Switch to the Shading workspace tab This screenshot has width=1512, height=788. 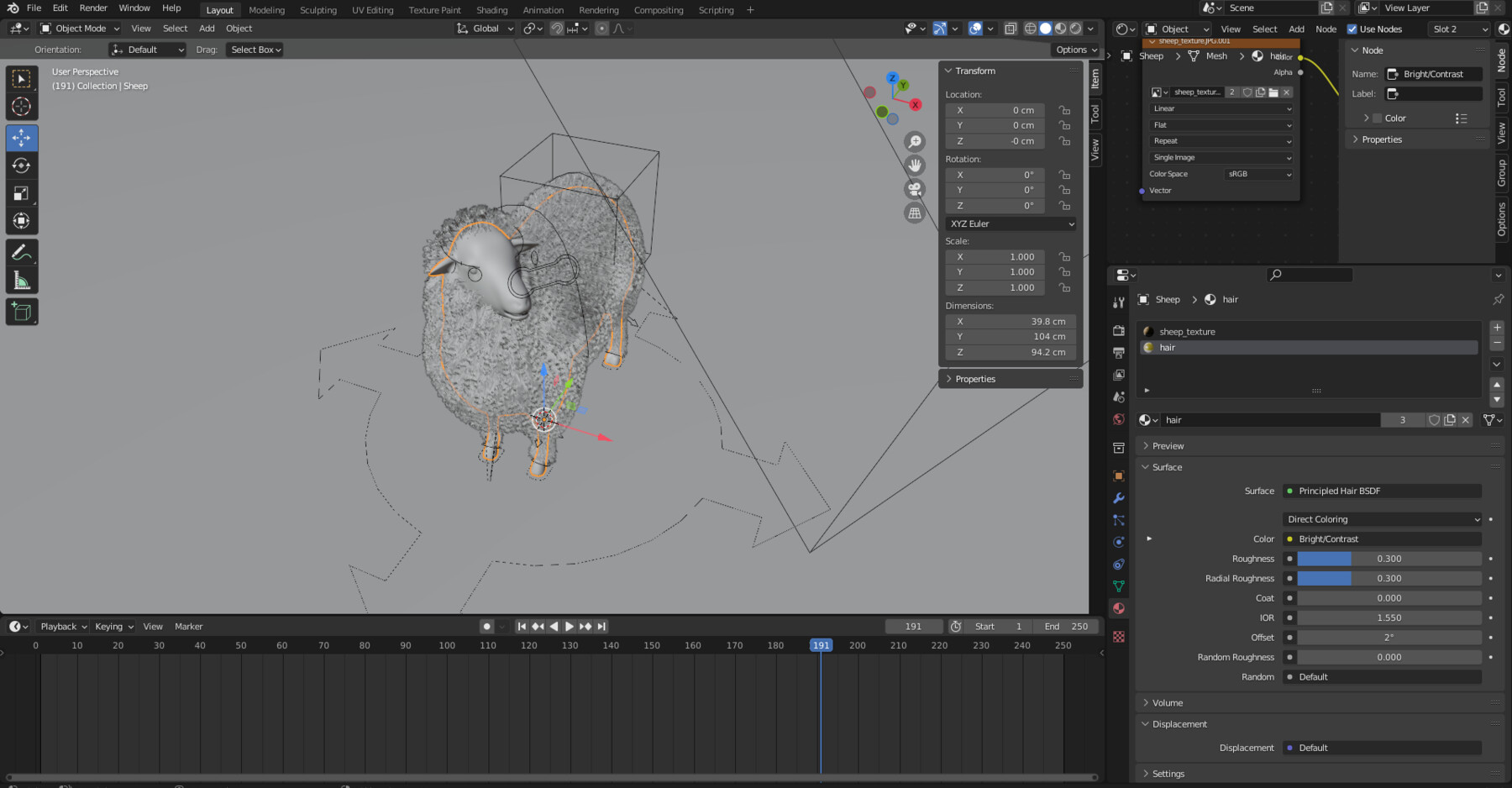(x=492, y=9)
